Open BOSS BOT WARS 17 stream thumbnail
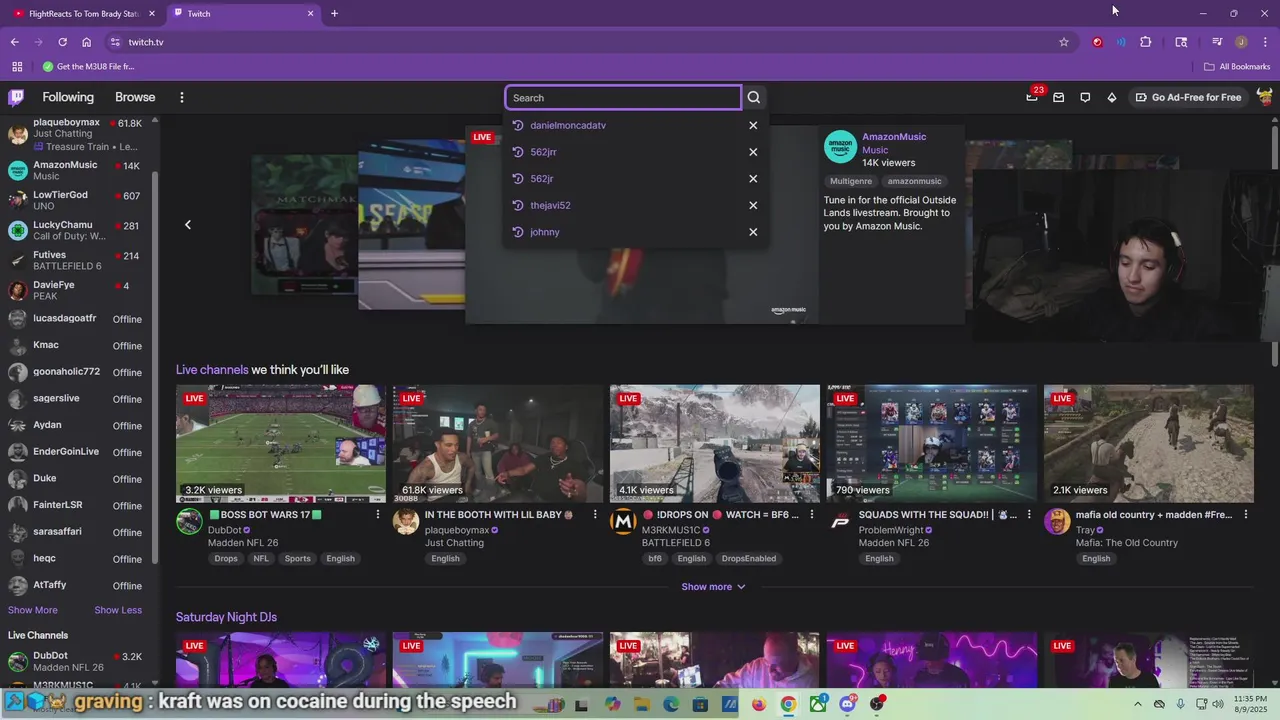Screen dimensions: 1280x720 click(x=281, y=444)
